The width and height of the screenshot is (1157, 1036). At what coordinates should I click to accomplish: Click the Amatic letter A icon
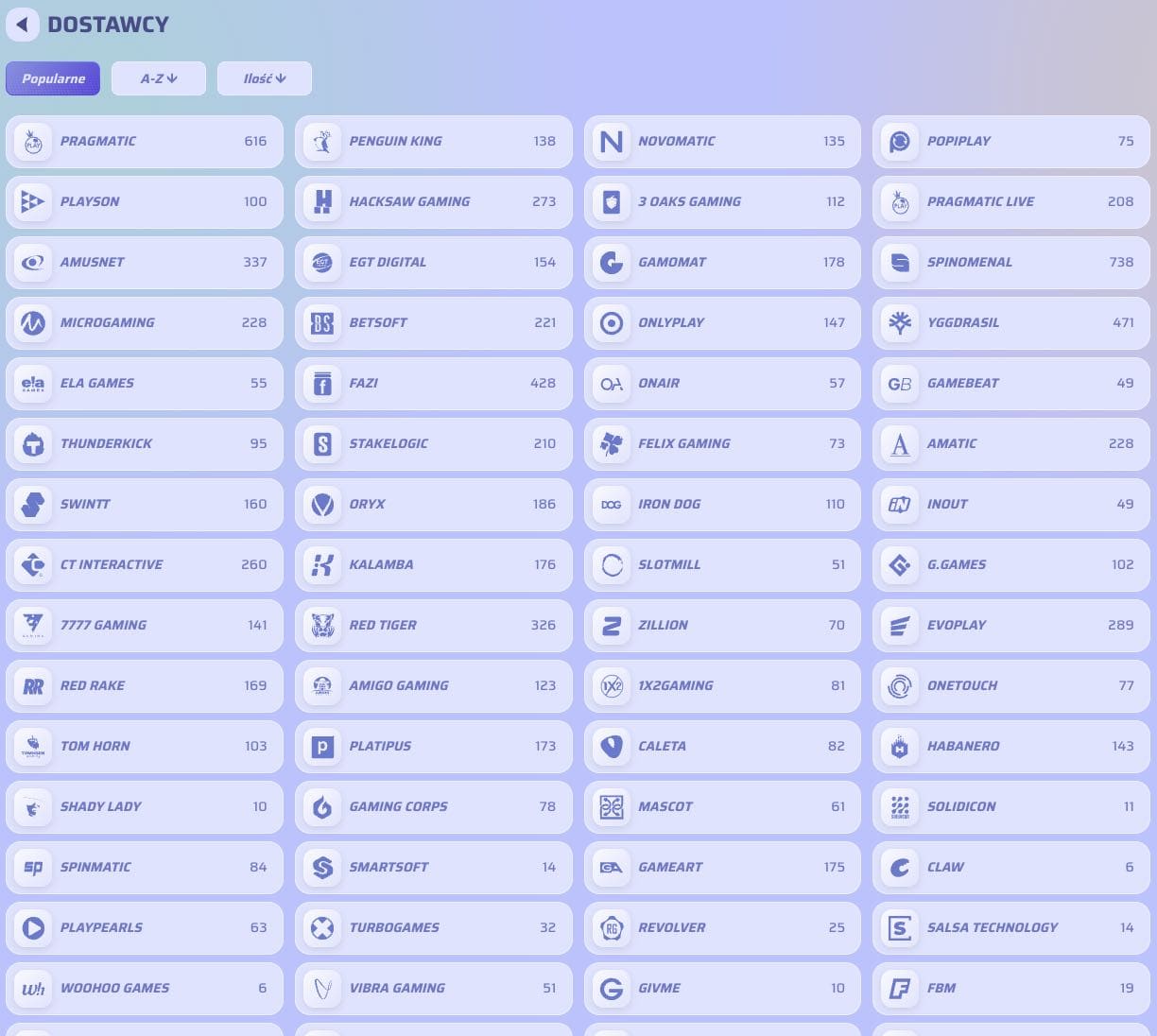point(900,444)
